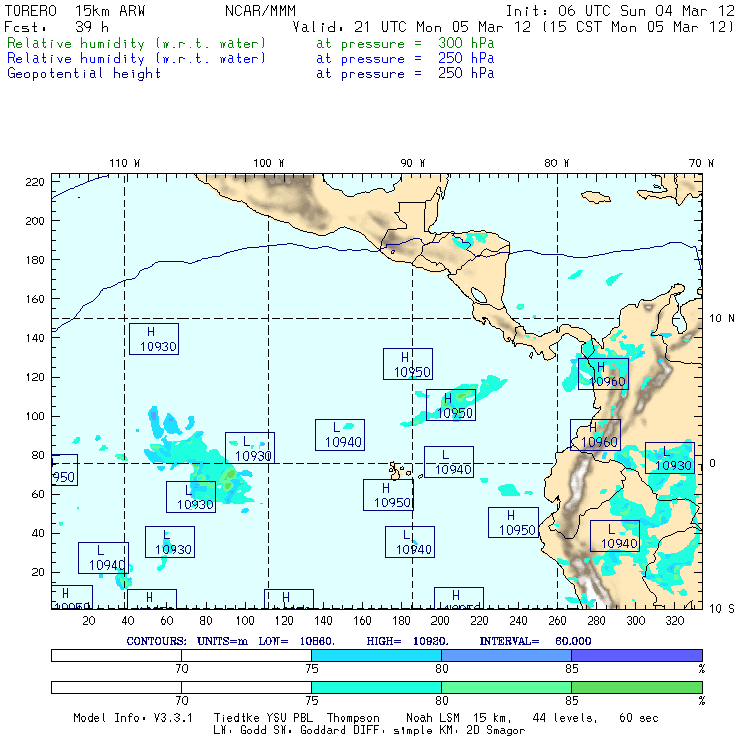Image resolution: width=740 pixels, height=740 pixels.
Task: Click 'Model Info: V3.3.1' footer text
Action: [x=133, y=718]
